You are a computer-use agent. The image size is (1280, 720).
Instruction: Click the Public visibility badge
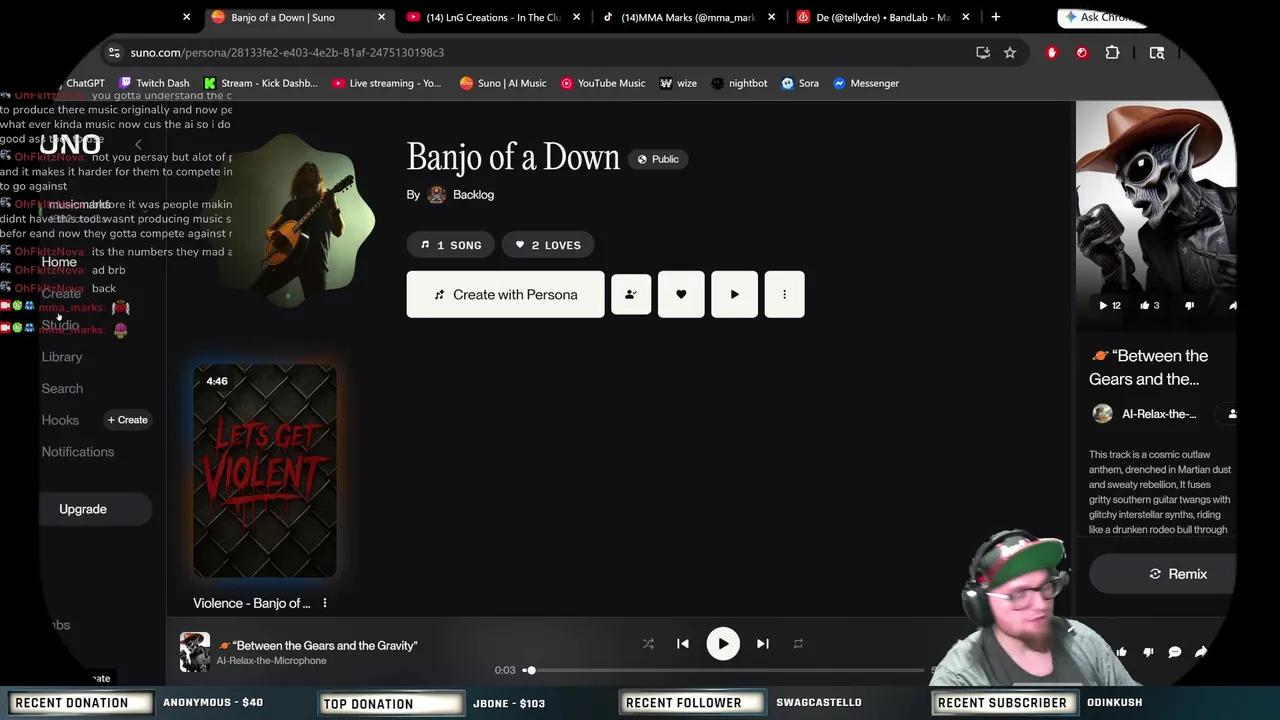(657, 159)
